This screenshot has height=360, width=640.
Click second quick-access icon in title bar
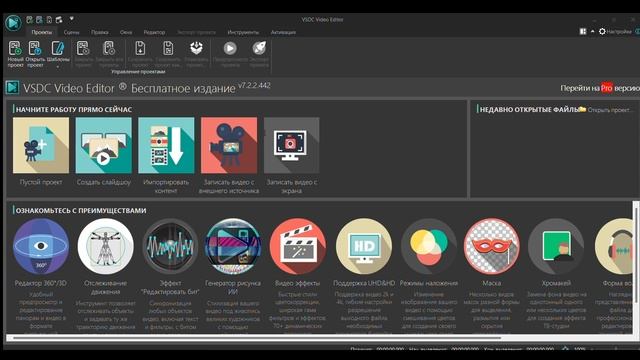39,19
